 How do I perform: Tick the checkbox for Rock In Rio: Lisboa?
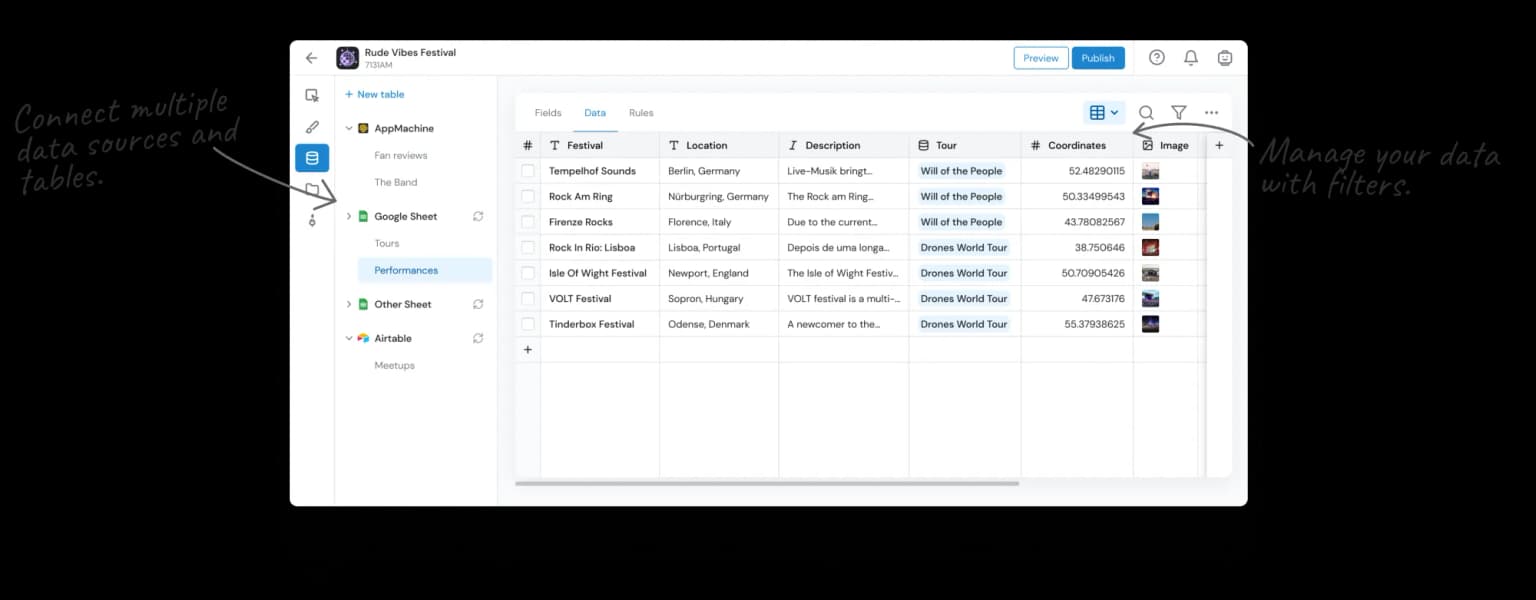click(x=527, y=247)
